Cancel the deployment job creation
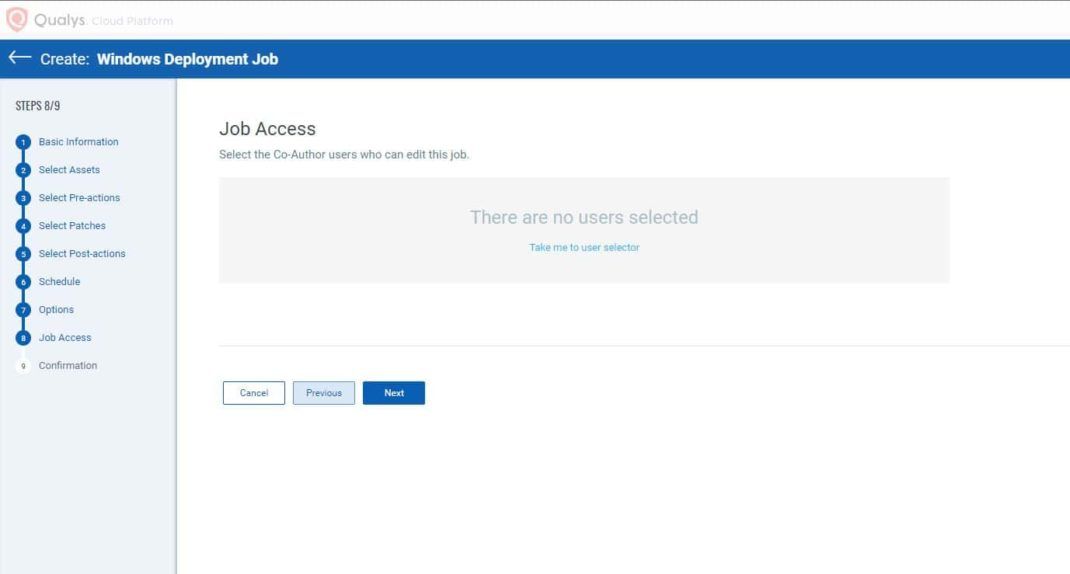 click(254, 393)
